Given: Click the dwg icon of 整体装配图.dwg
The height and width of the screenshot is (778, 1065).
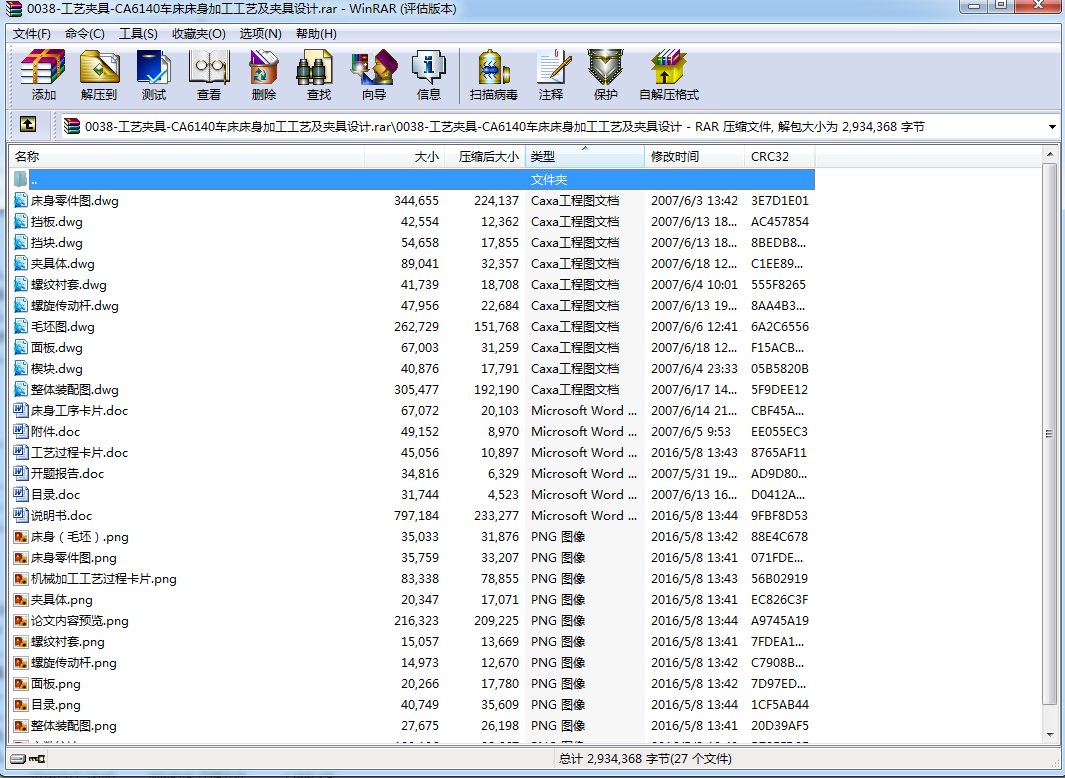Looking at the screenshot, I should click(21, 389).
